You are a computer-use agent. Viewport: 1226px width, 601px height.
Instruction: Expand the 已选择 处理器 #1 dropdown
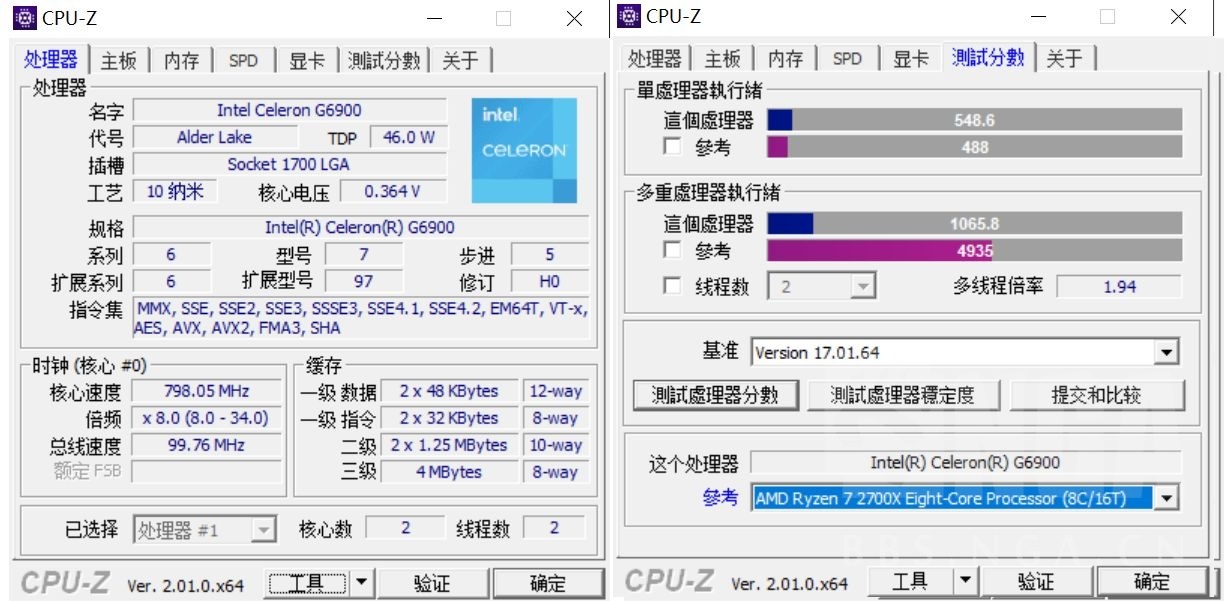coord(263,530)
